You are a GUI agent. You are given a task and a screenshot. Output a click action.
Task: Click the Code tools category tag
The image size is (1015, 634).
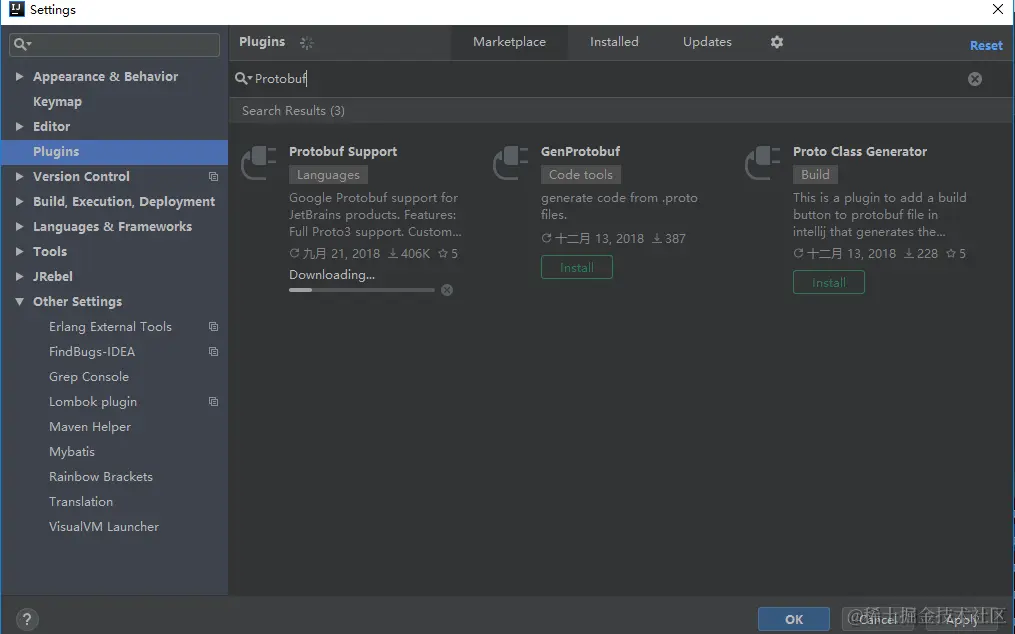pos(581,175)
